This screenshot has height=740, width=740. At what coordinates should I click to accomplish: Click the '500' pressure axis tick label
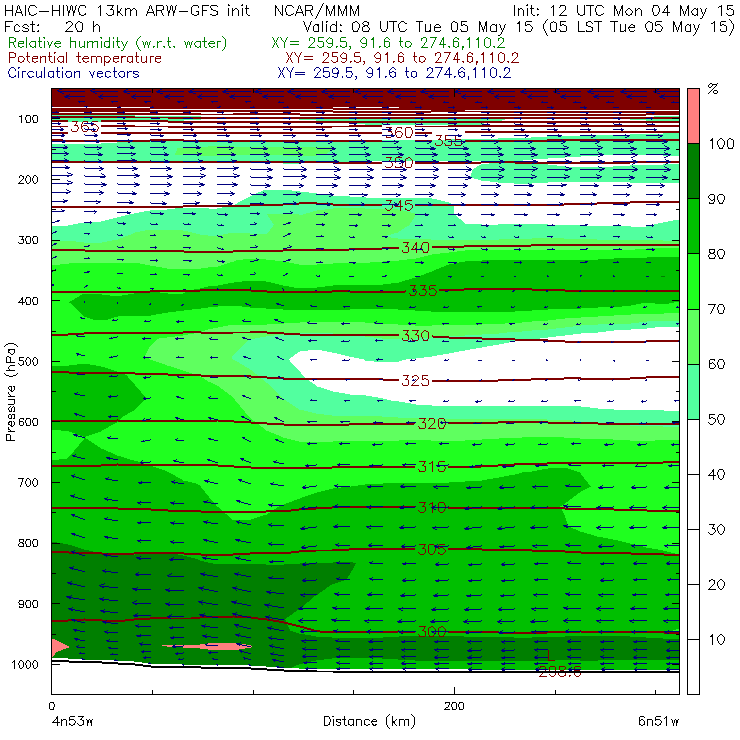point(28,362)
